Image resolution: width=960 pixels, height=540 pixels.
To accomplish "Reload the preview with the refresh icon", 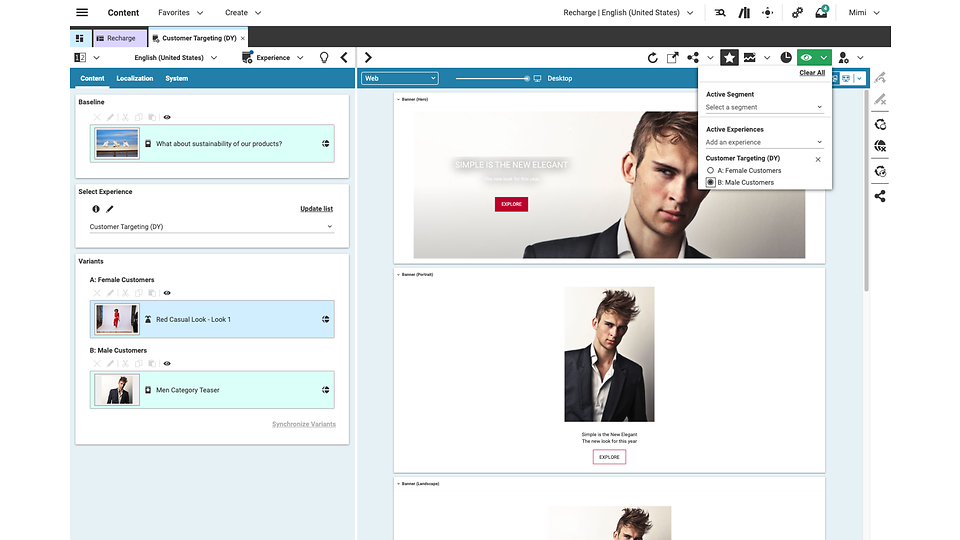I will point(653,58).
